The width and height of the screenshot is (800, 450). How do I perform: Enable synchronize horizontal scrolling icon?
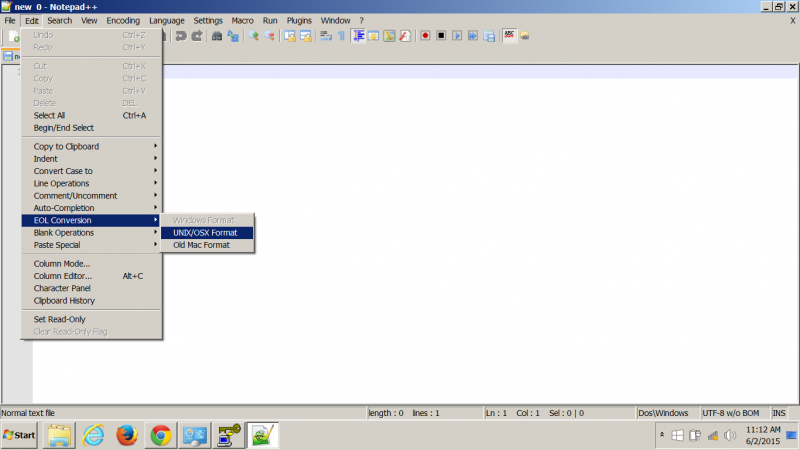point(306,36)
